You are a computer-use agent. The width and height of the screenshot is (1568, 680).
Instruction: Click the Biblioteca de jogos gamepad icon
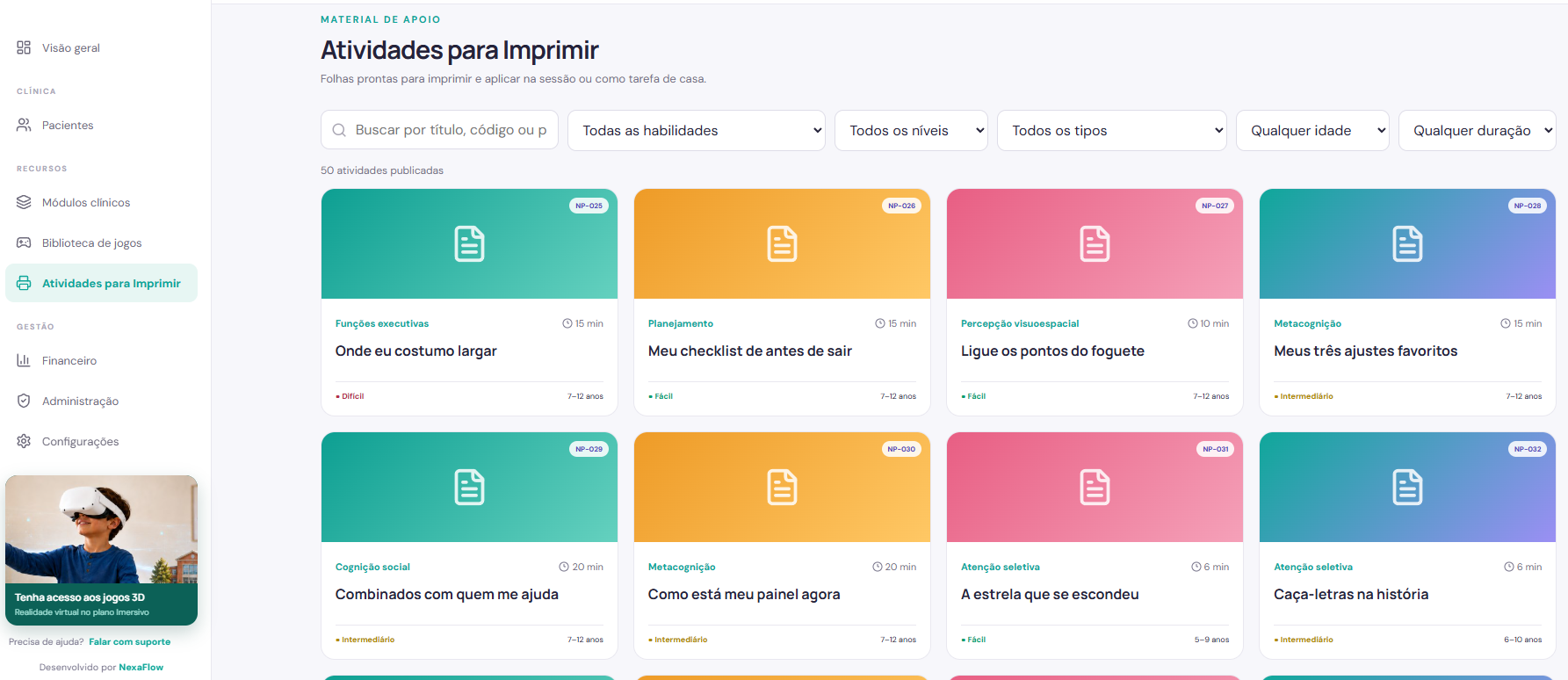[x=24, y=242]
